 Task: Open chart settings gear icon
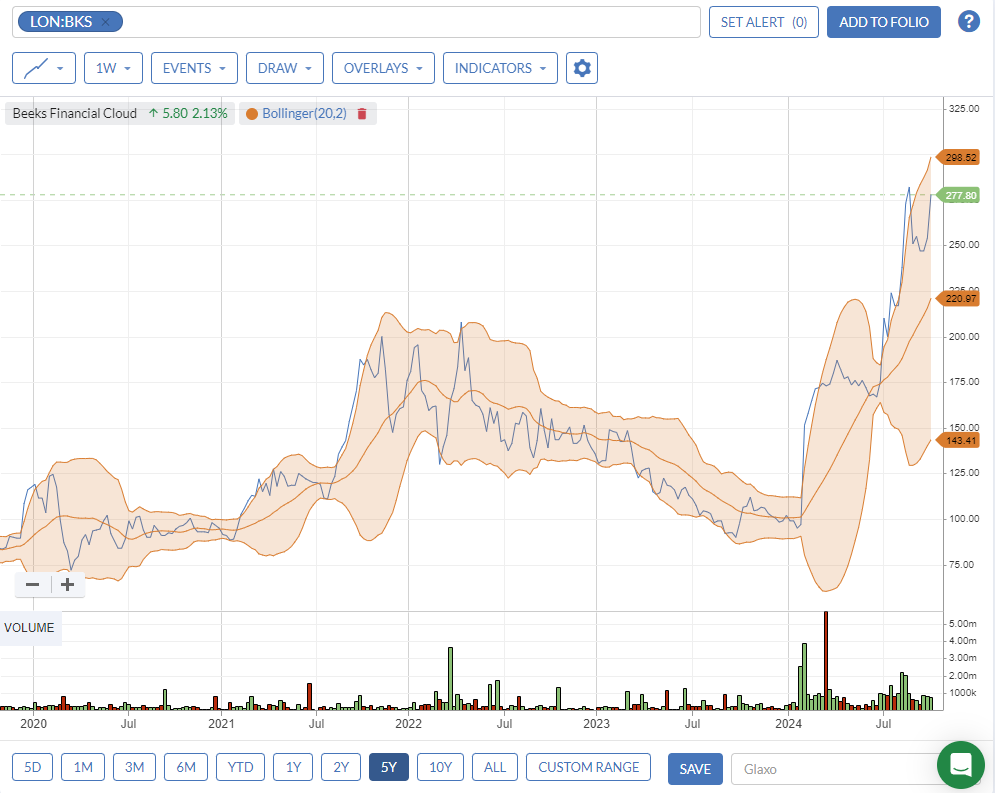(x=582, y=68)
